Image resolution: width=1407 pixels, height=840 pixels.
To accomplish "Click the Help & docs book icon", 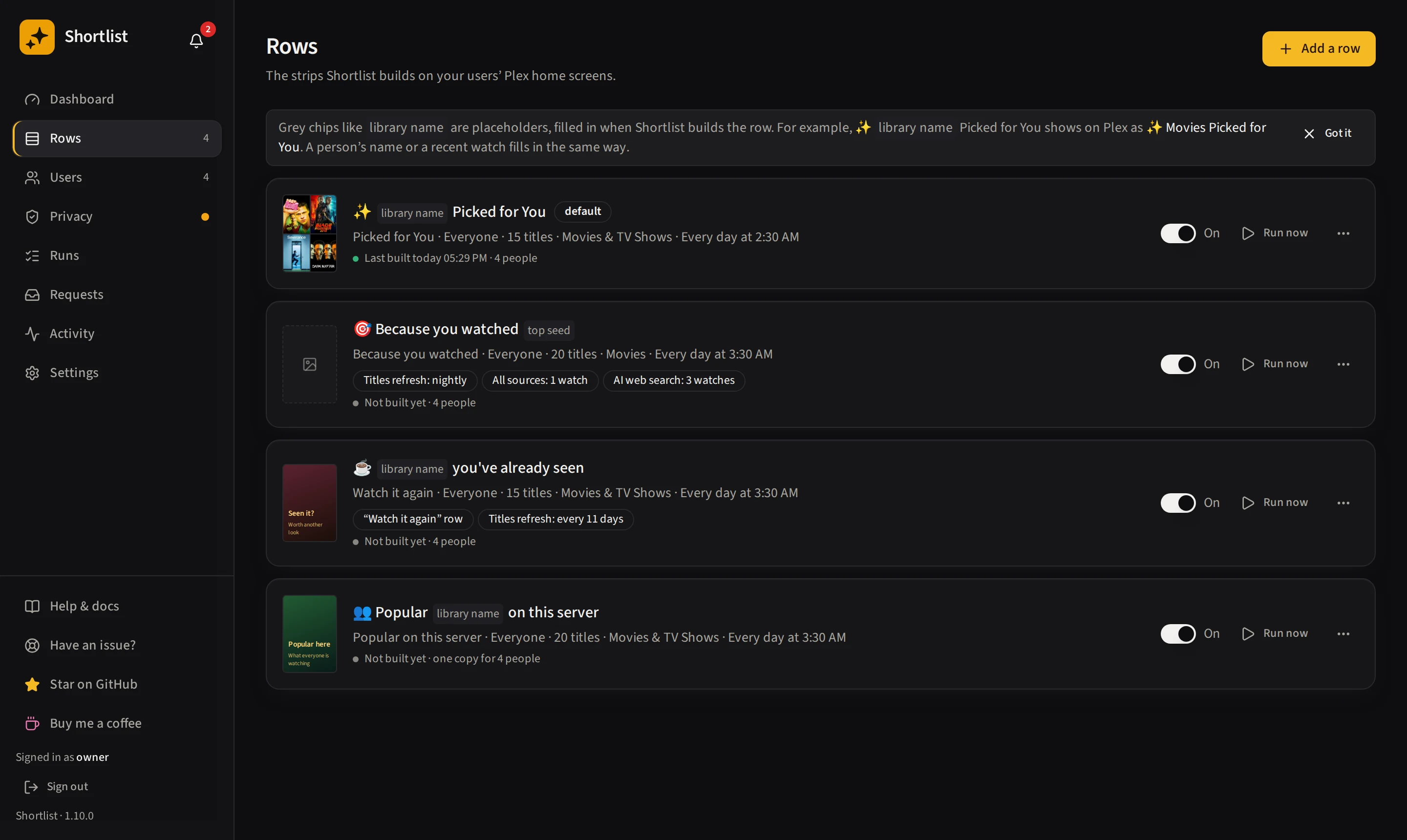I will (x=32, y=606).
